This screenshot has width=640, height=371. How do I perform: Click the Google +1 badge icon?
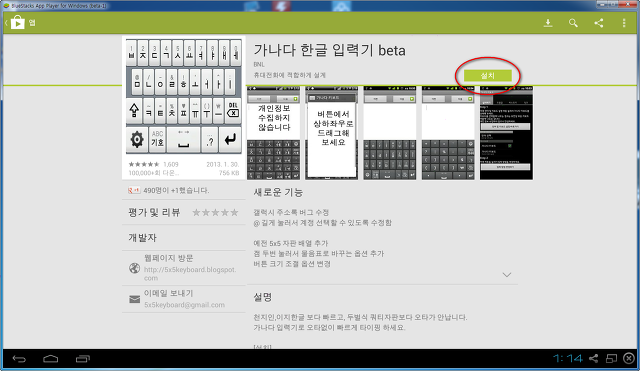tap(134, 190)
